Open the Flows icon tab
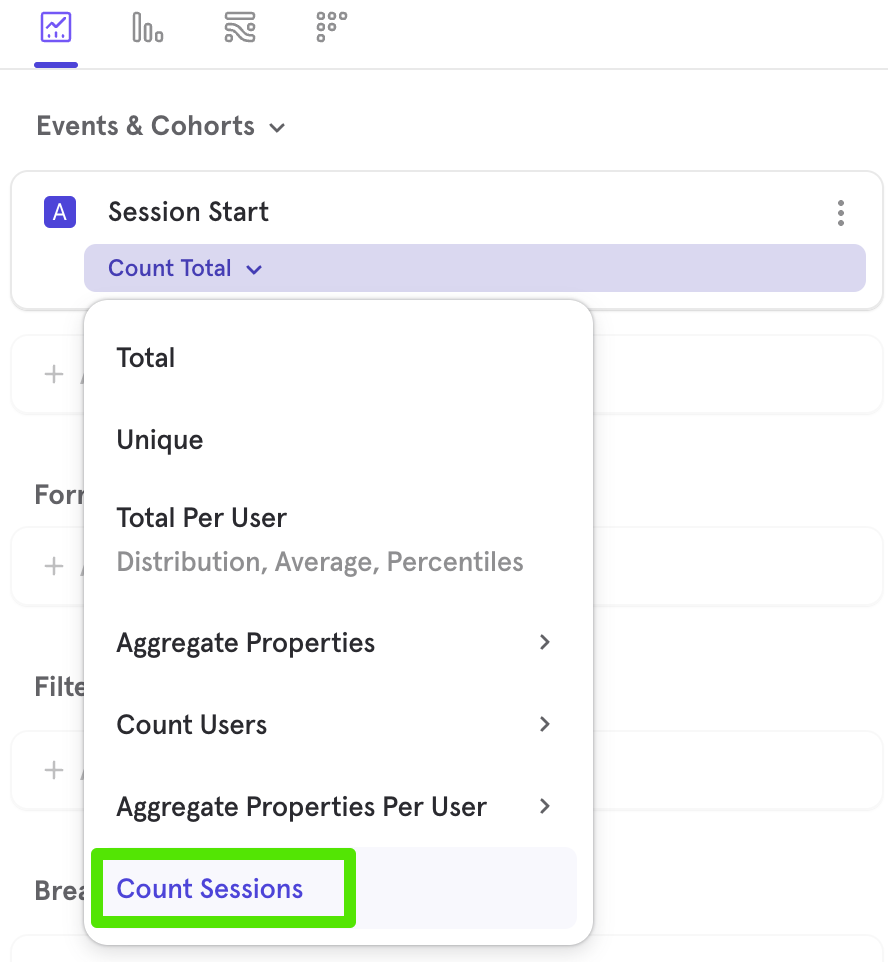The height and width of the screenshot is (962, 888). (240, 28)
